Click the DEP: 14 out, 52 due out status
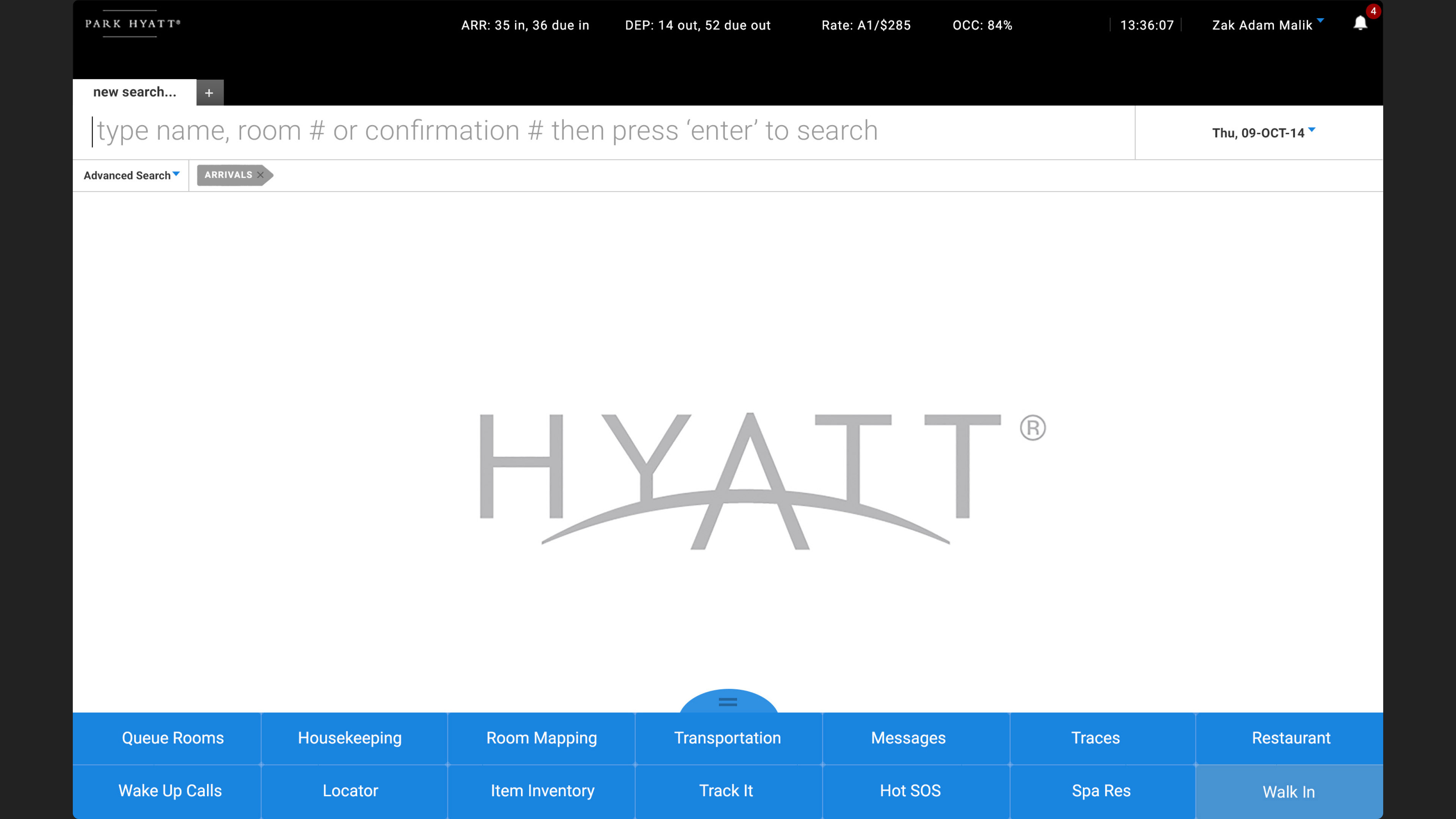Image resolution: width=1456 pixels, height=819 pixels. coord(698,25)
